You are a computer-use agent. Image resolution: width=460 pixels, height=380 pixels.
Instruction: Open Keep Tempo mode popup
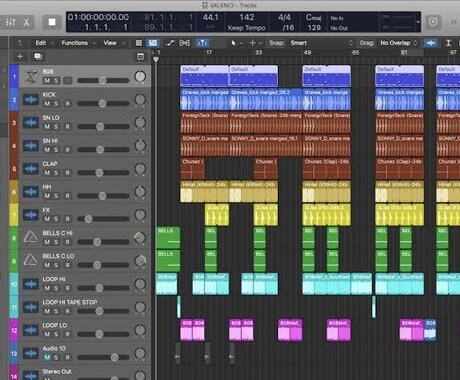[246, 28]
